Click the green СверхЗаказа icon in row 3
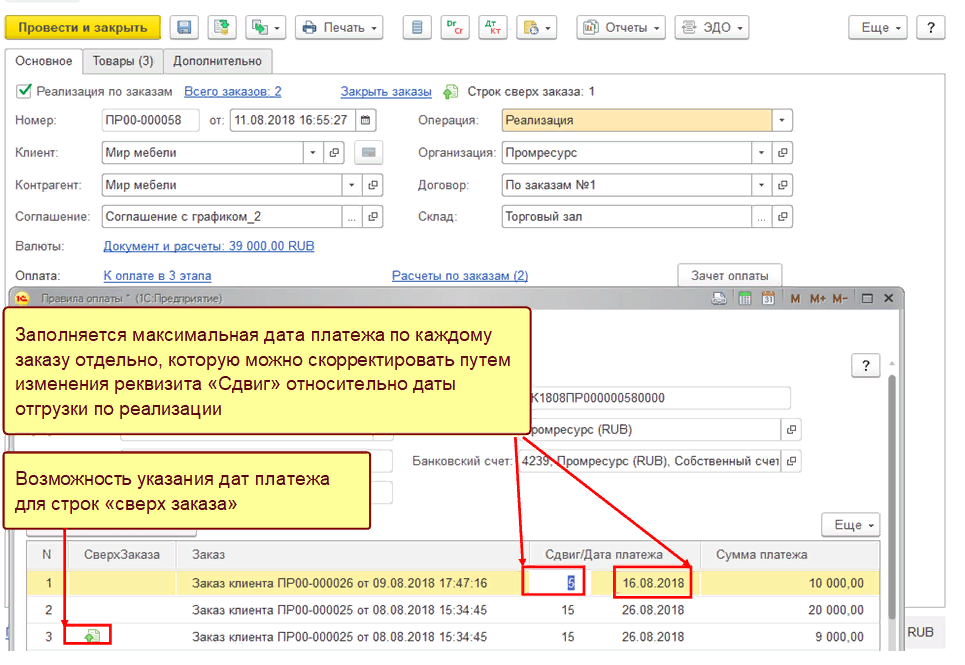This screenshot has height=665, width=965. 93,636
